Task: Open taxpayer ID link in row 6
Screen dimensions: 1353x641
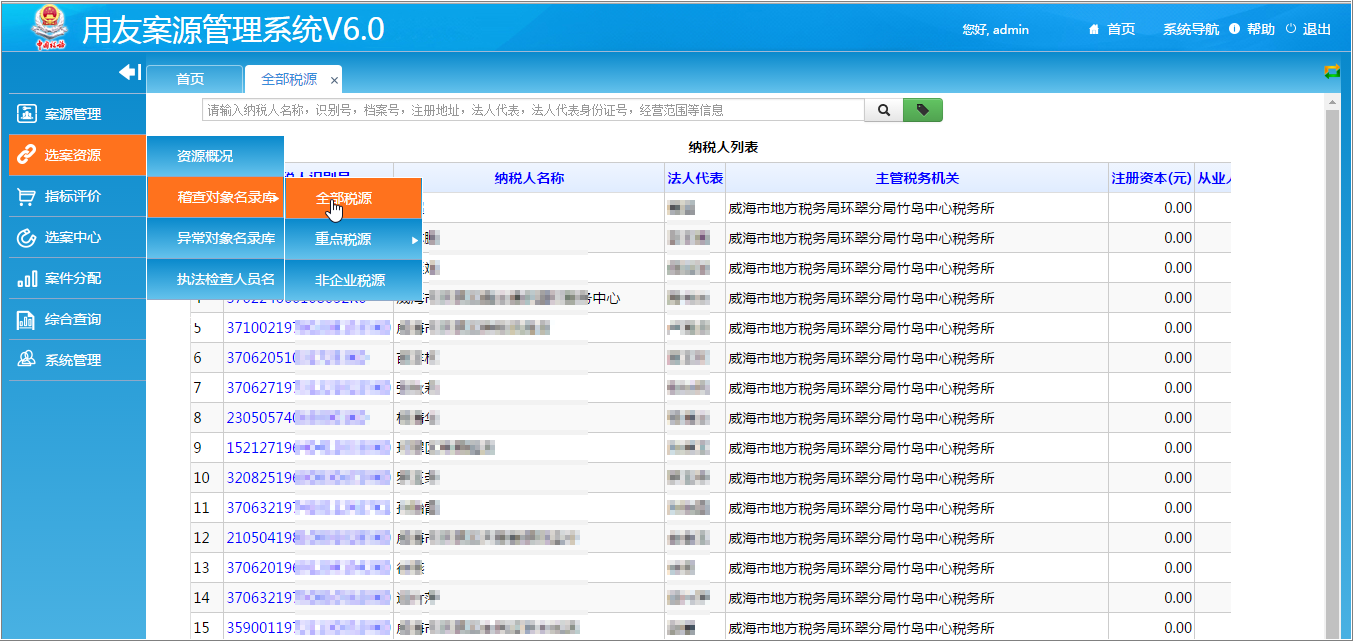Action: click(x=298, y=358)
